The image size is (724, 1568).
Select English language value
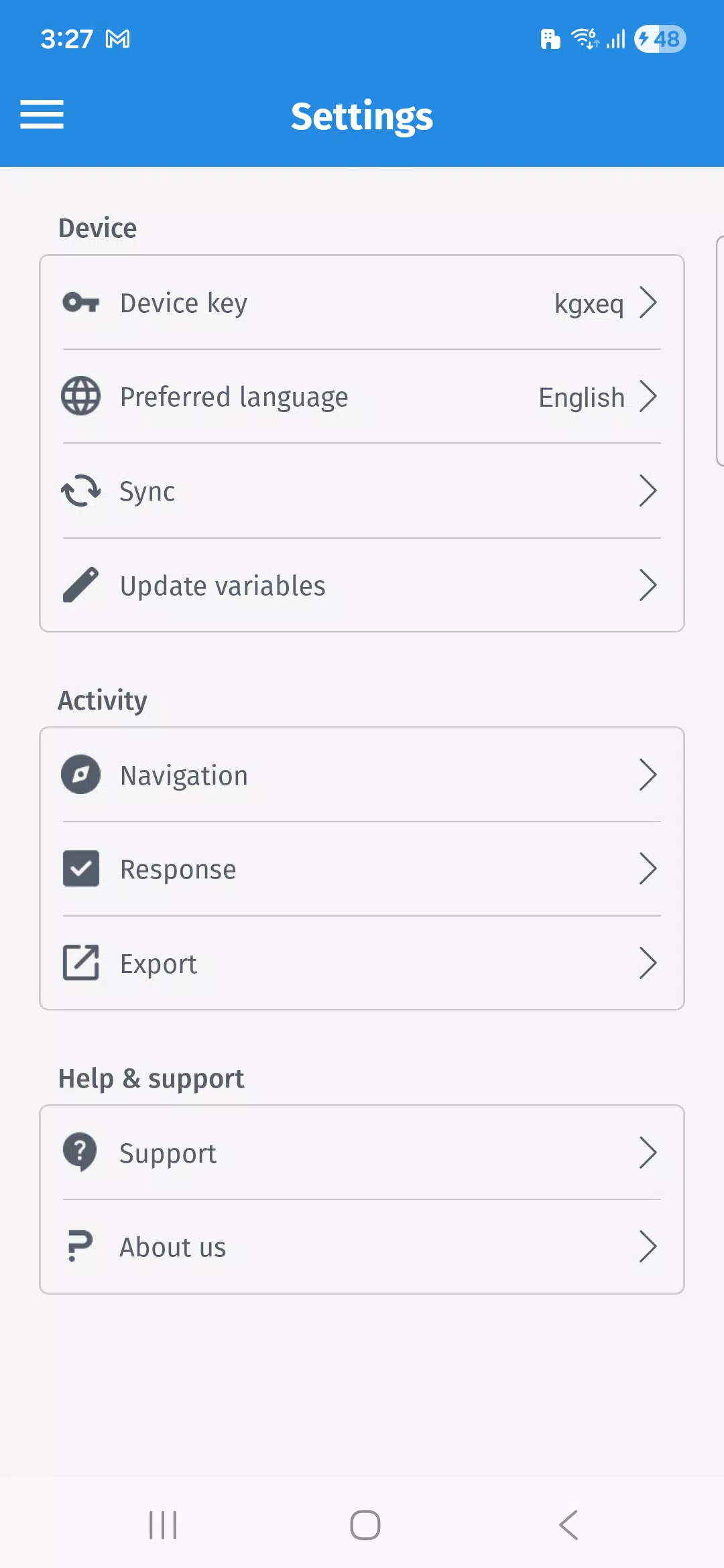(581, 397)
